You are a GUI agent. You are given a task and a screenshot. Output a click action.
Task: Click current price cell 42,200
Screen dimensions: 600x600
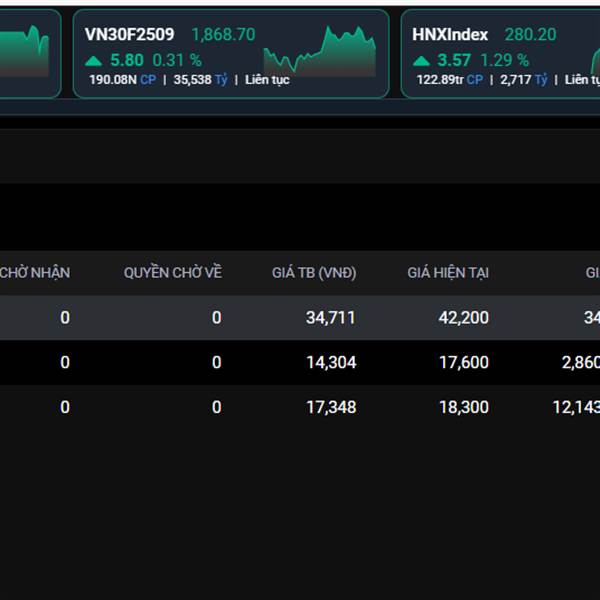point(463,318)
